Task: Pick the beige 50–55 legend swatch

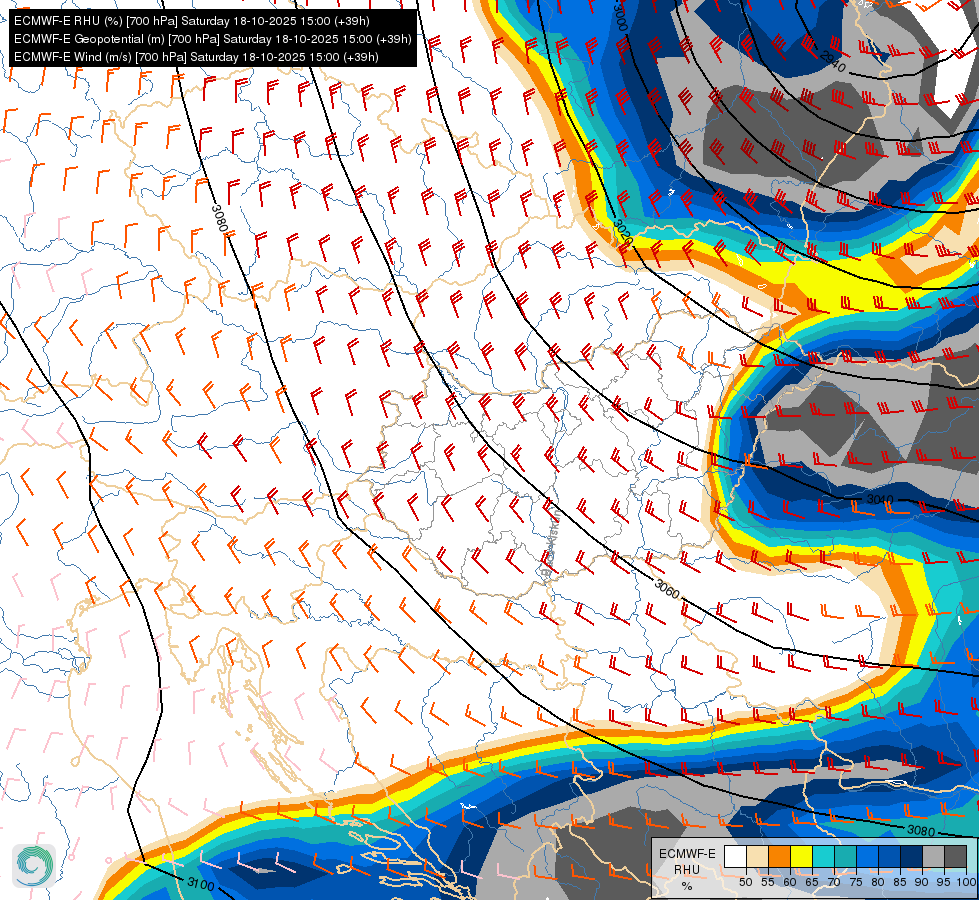Action: coord(757,856)
